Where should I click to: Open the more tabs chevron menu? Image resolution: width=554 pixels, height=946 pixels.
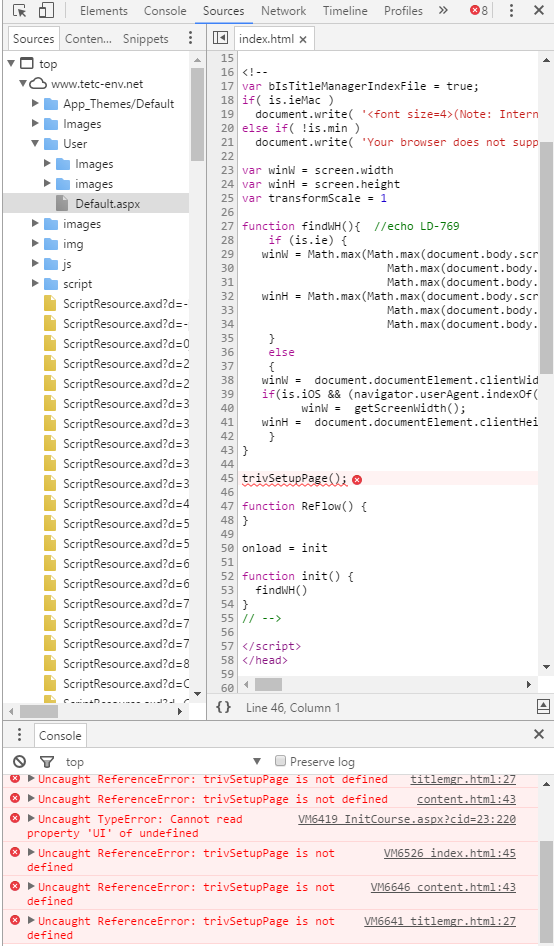(444, 10)
